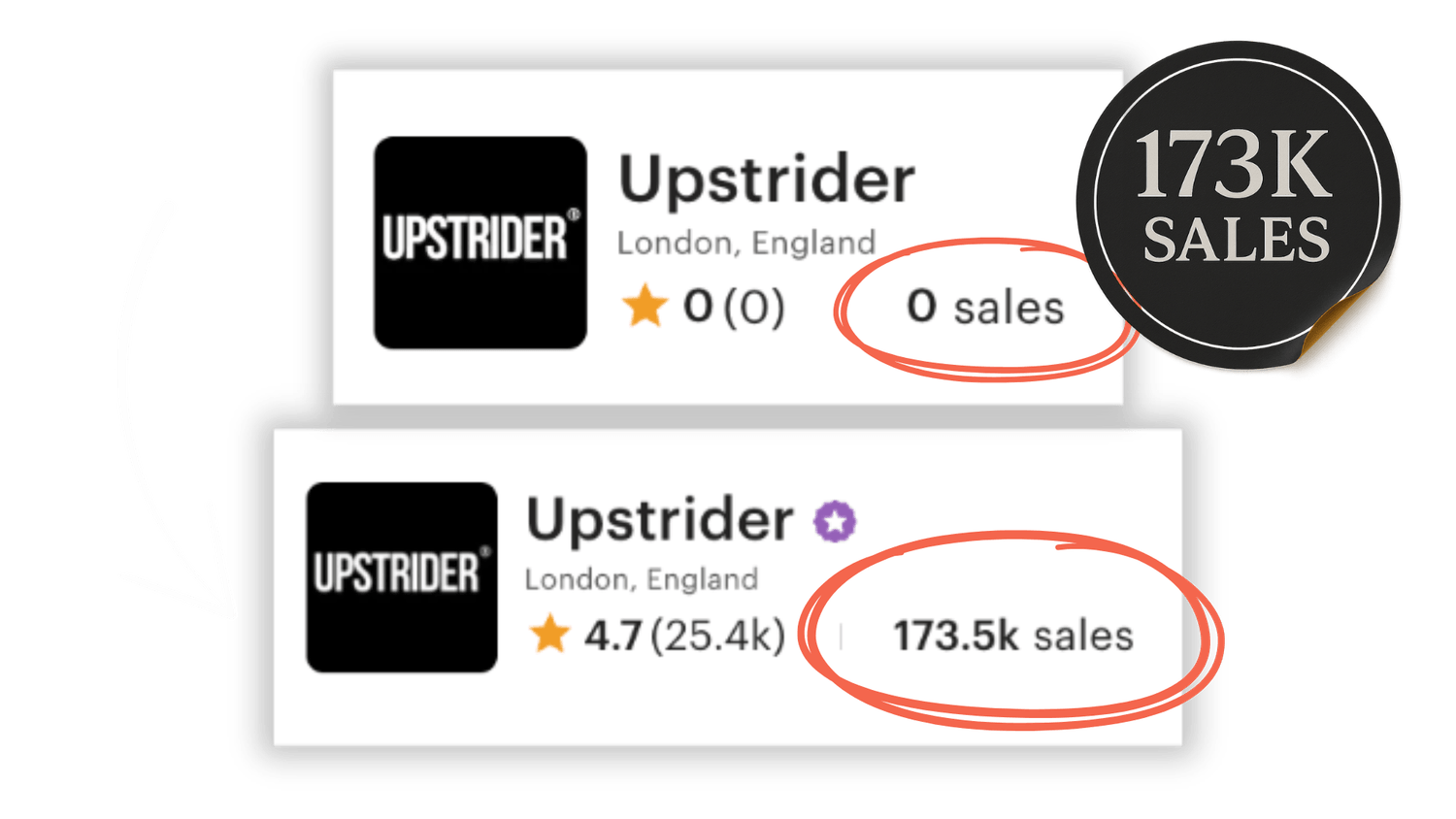Click the 0 rating number beside the star
The image size is (1456, 819).
tap(698, 307)
